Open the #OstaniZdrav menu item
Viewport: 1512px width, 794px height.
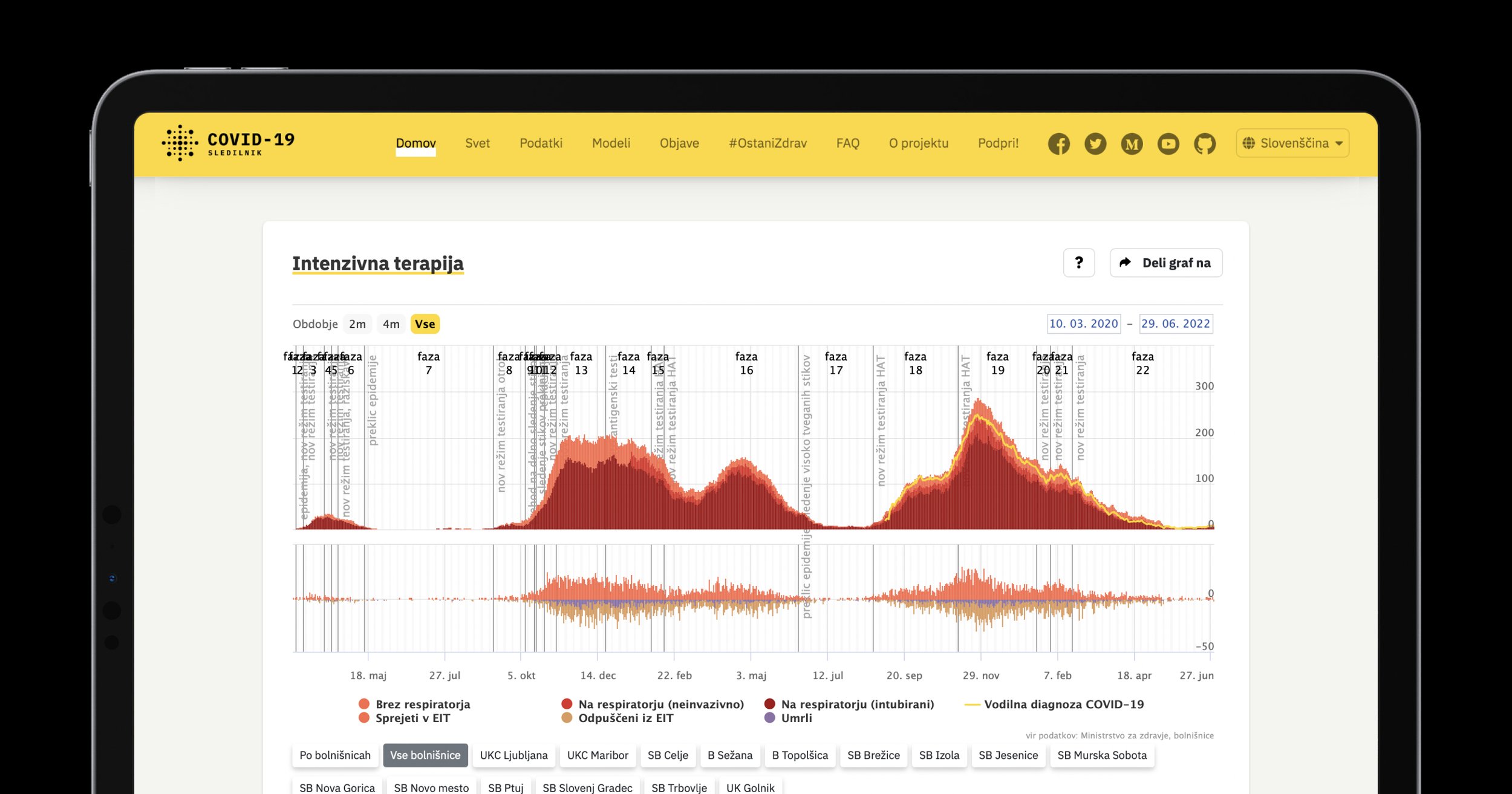[767, 143]
